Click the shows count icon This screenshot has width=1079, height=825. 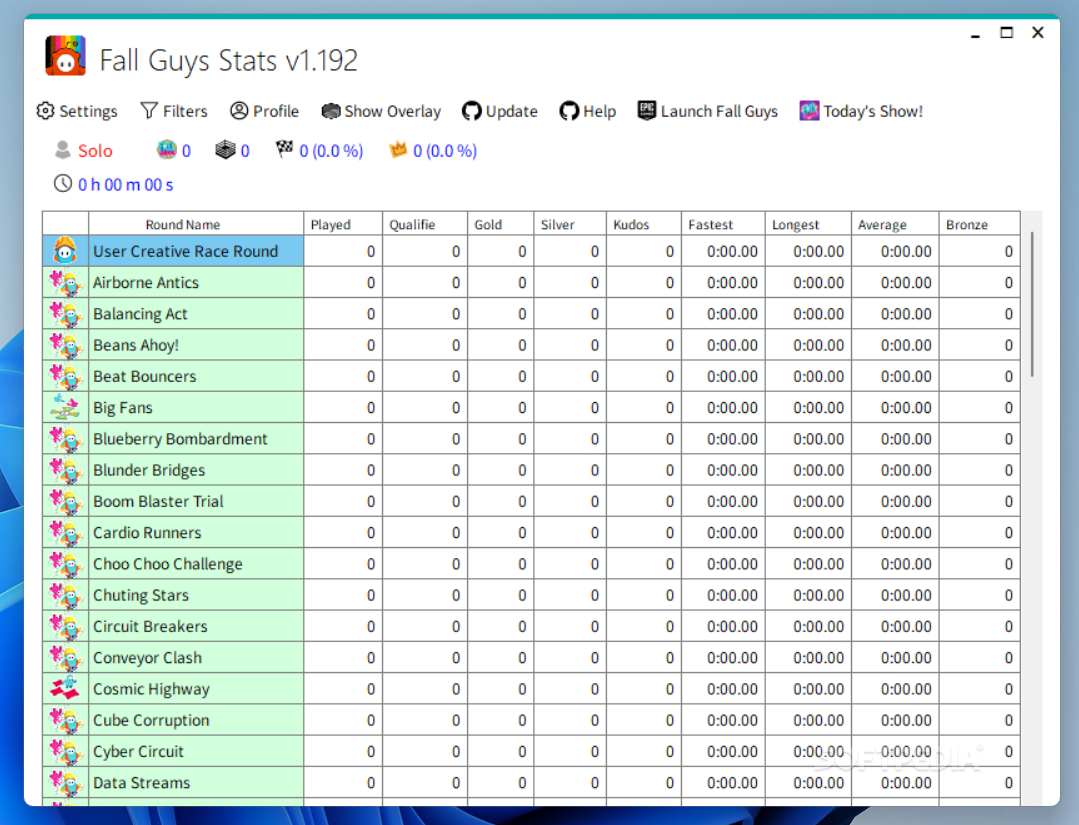coord(167,149)
